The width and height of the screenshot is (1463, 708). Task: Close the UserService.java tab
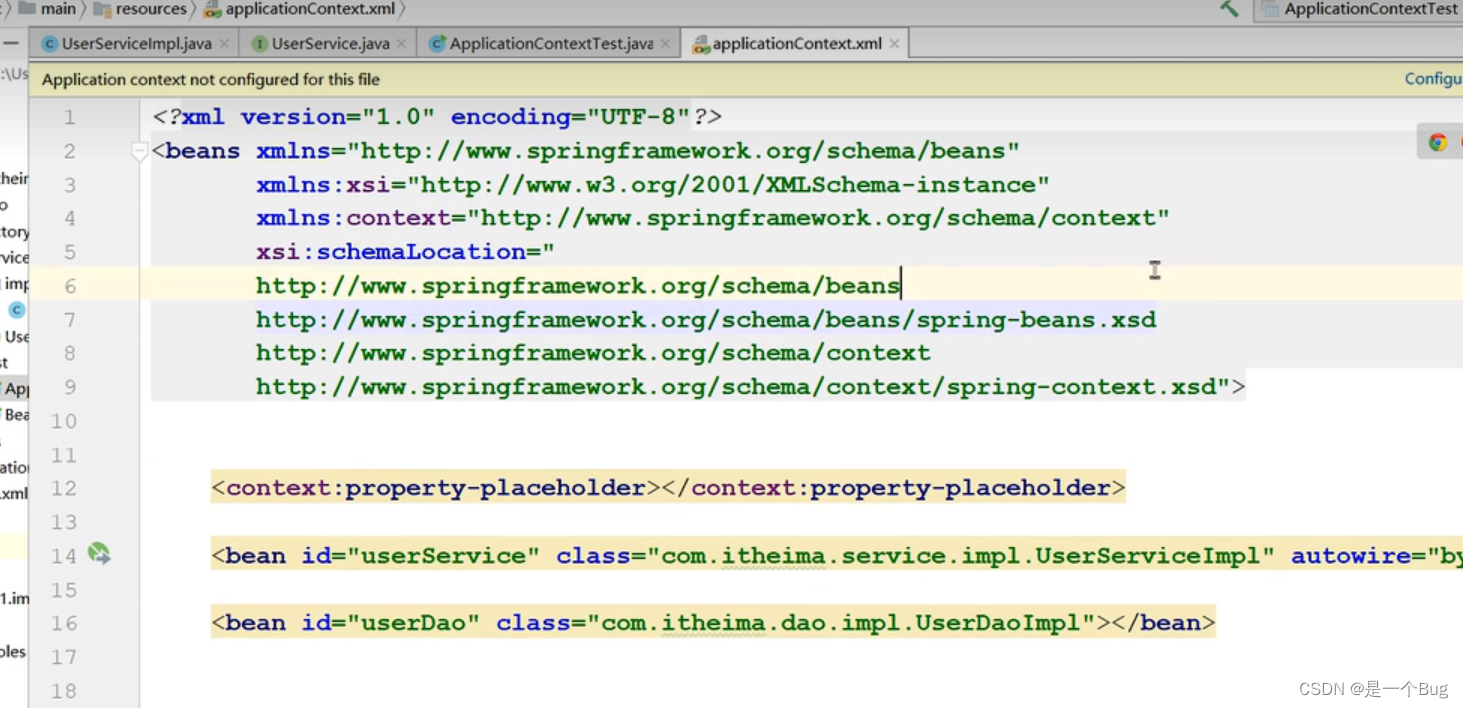tap(401, 44)
